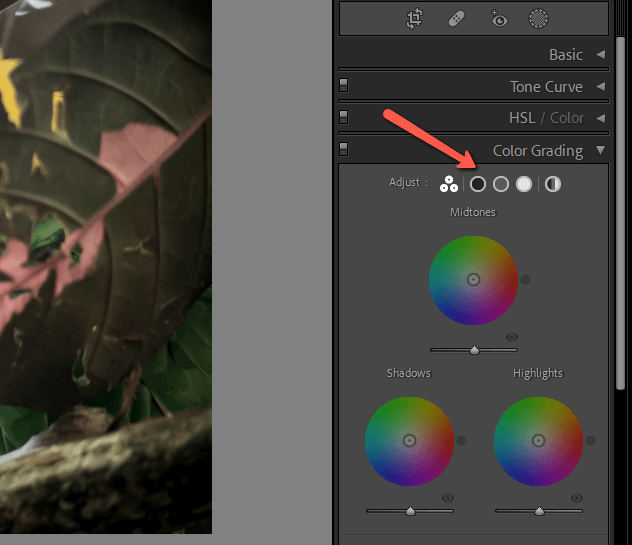Click the HSL tab label
Screen dimensions: 632x545
(x=522, y=118)
